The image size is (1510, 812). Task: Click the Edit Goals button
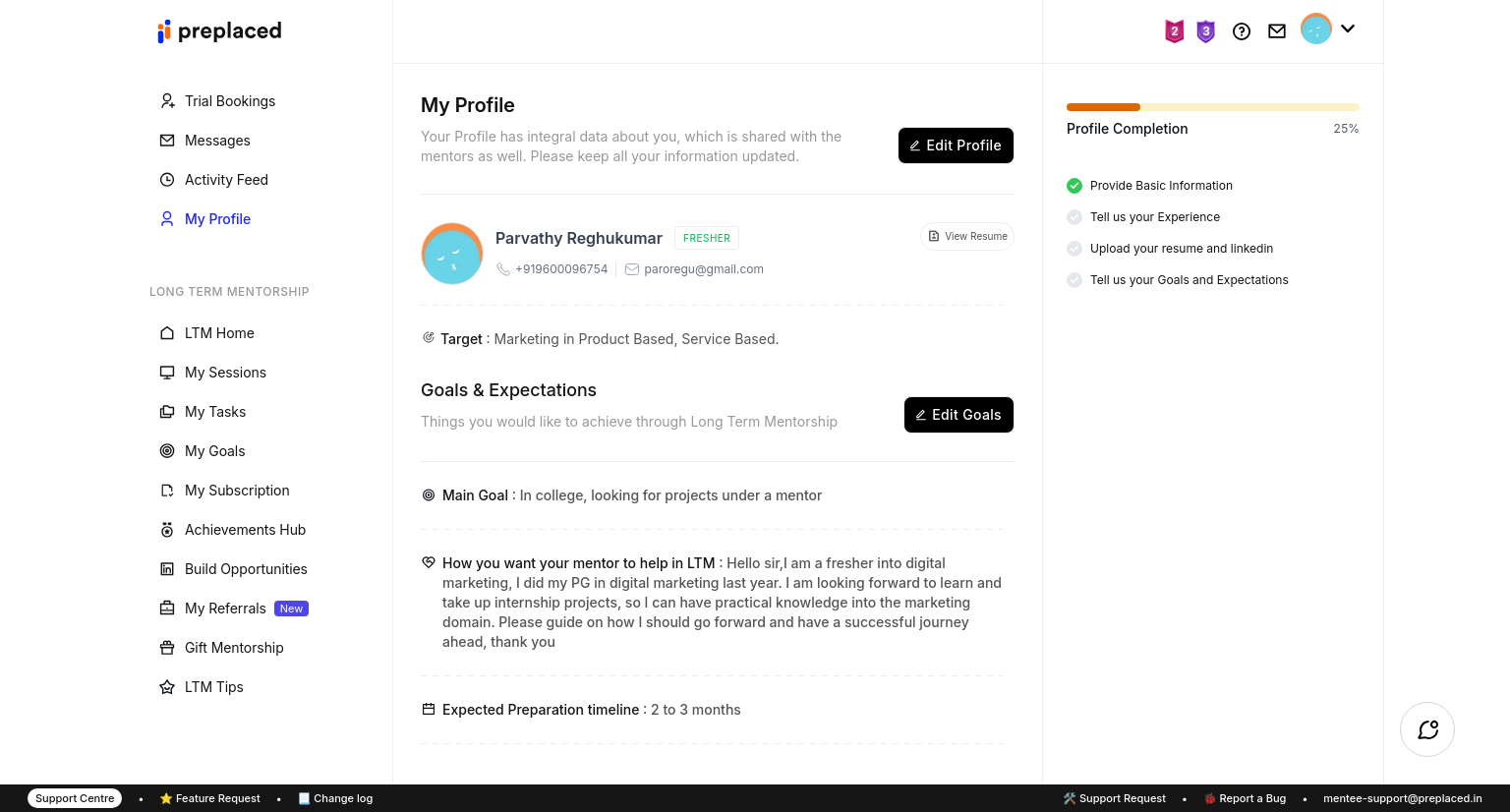pyautogui.click(x=958, y=415)
